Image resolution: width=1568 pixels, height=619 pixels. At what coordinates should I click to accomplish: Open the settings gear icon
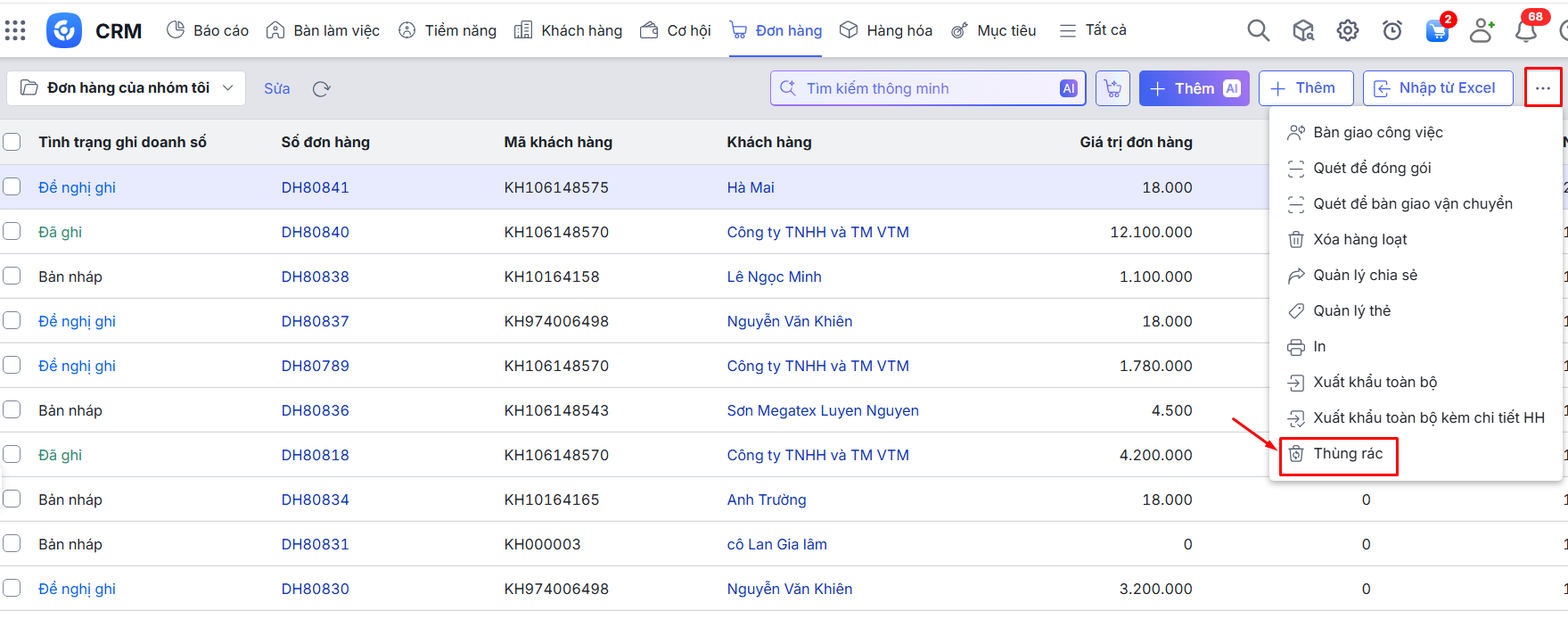(1347, 30)
